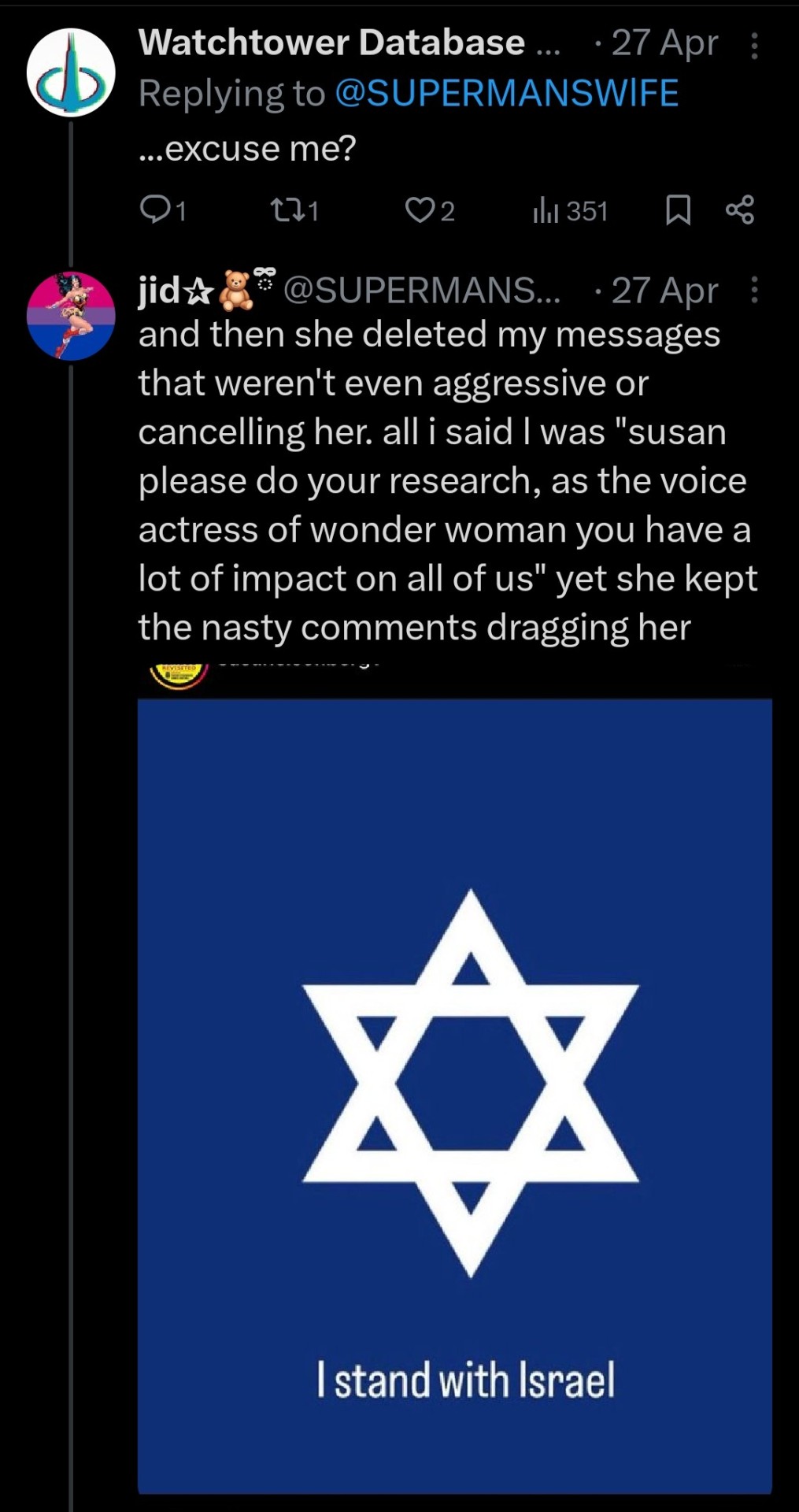The height and width of the screenshot is (1512, 799).
Task: Open Watchtower Database display name
Action: tap(331, 43)
